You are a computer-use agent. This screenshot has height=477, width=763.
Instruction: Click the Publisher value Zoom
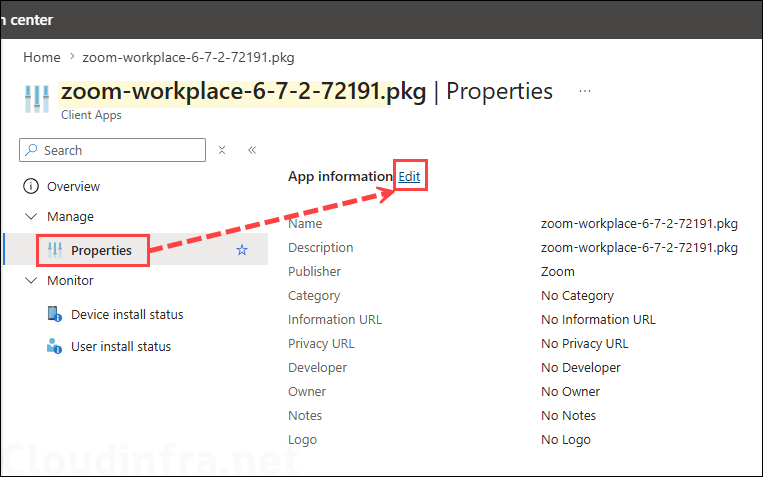pyautogui.click(x=558, y=272)
